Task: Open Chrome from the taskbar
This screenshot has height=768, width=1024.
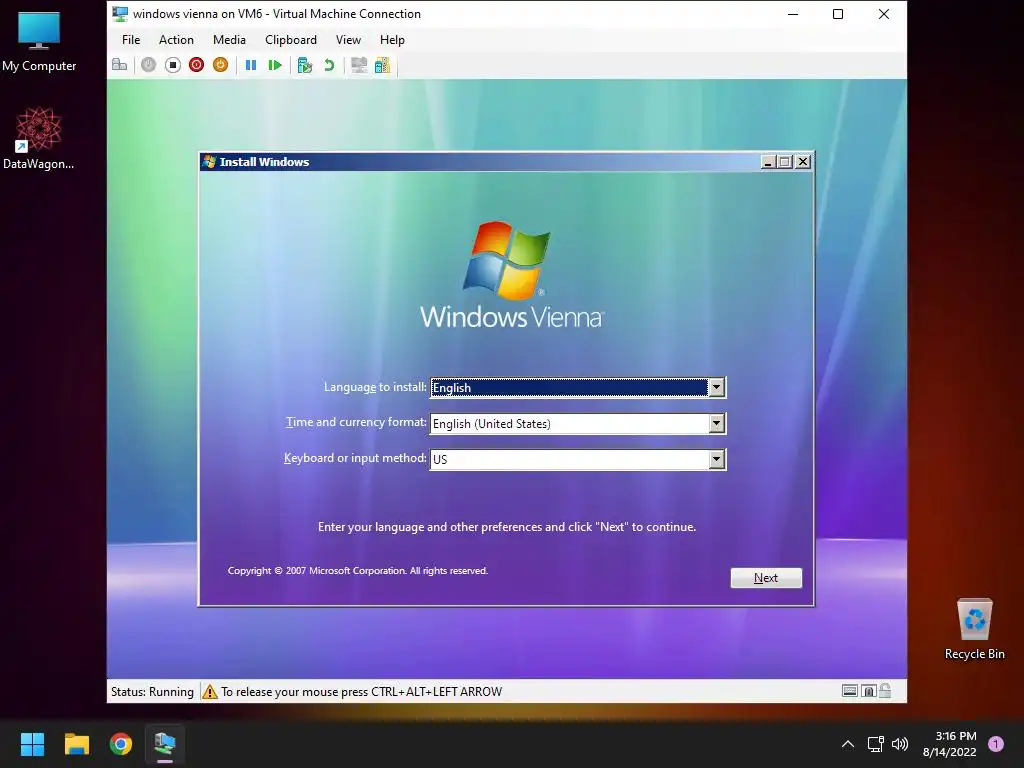Action: click(121, 744)
